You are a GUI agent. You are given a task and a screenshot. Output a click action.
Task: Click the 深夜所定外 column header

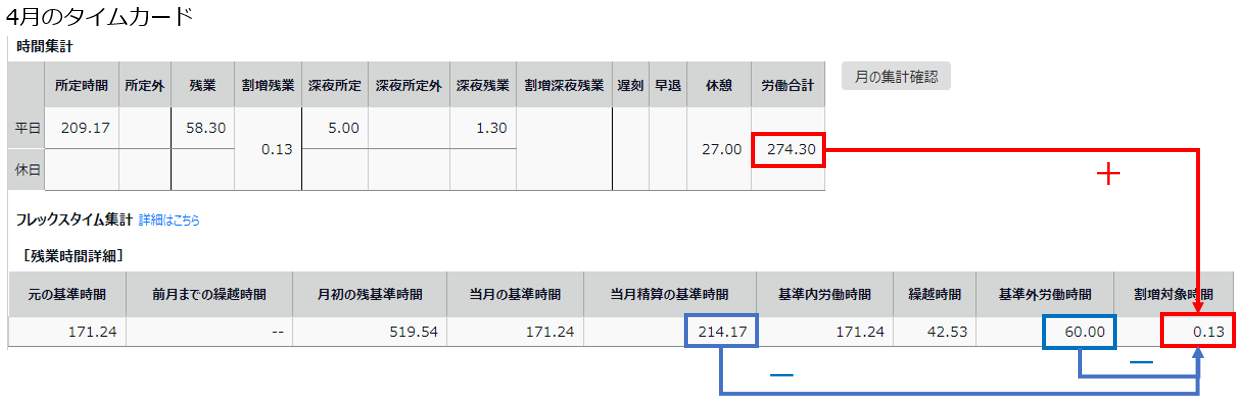(408, 85)
